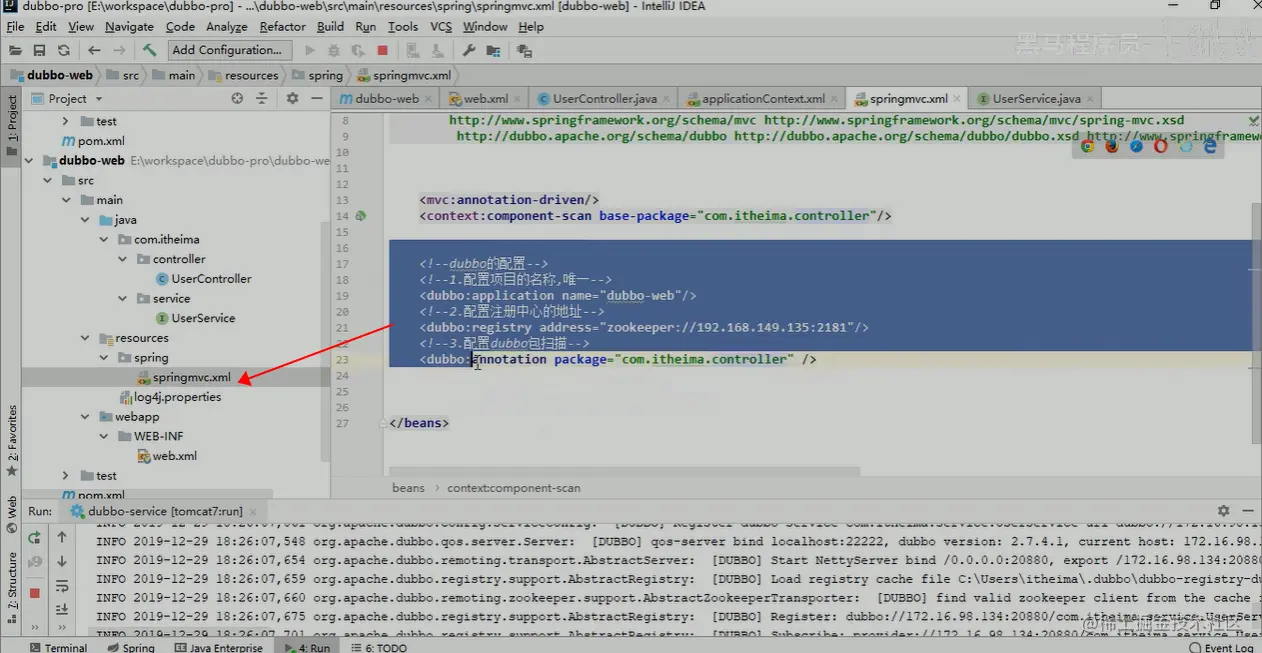Toggle scroll to end icon in Run panel

62,609
